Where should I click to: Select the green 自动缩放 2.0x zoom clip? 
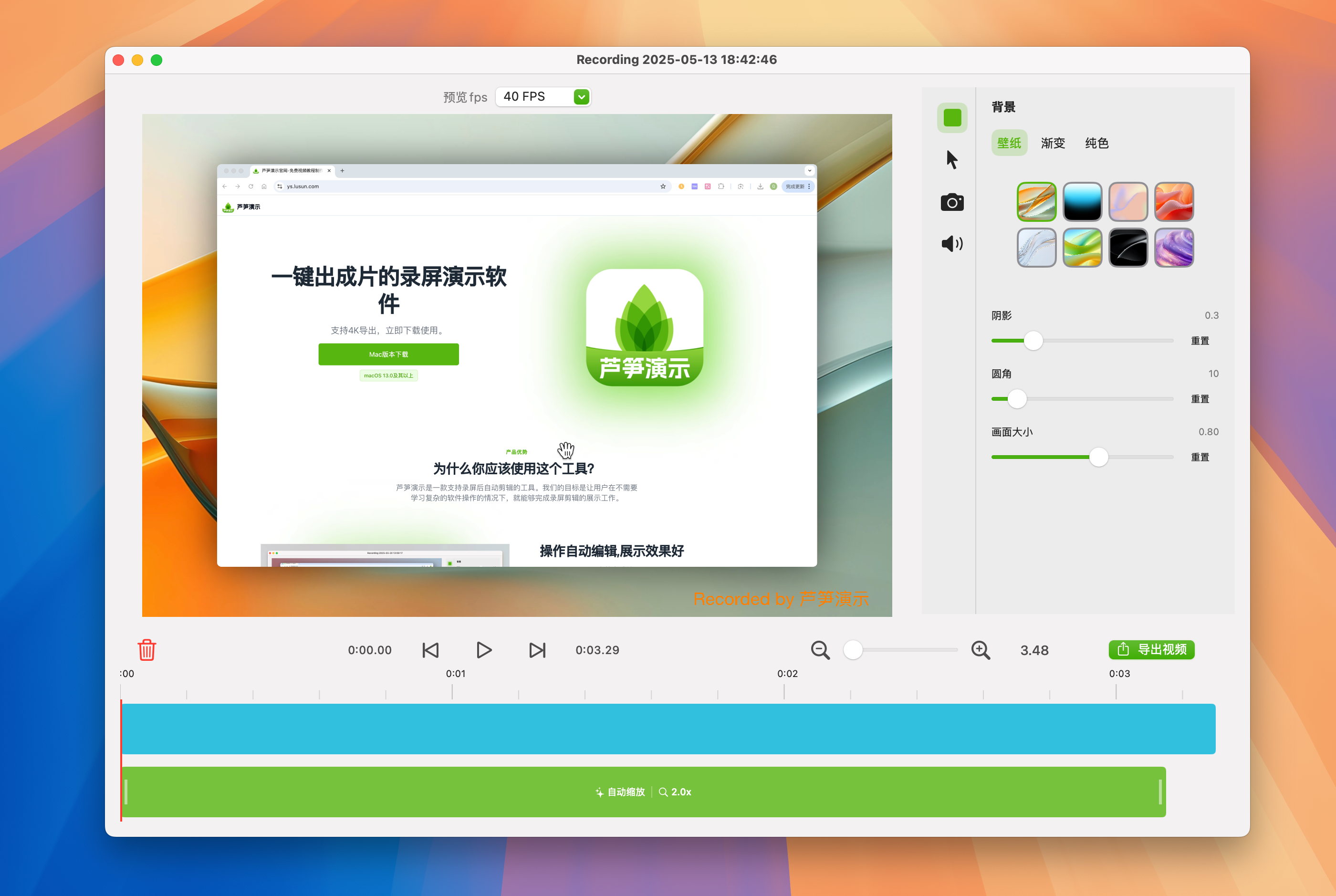[644, 792]
